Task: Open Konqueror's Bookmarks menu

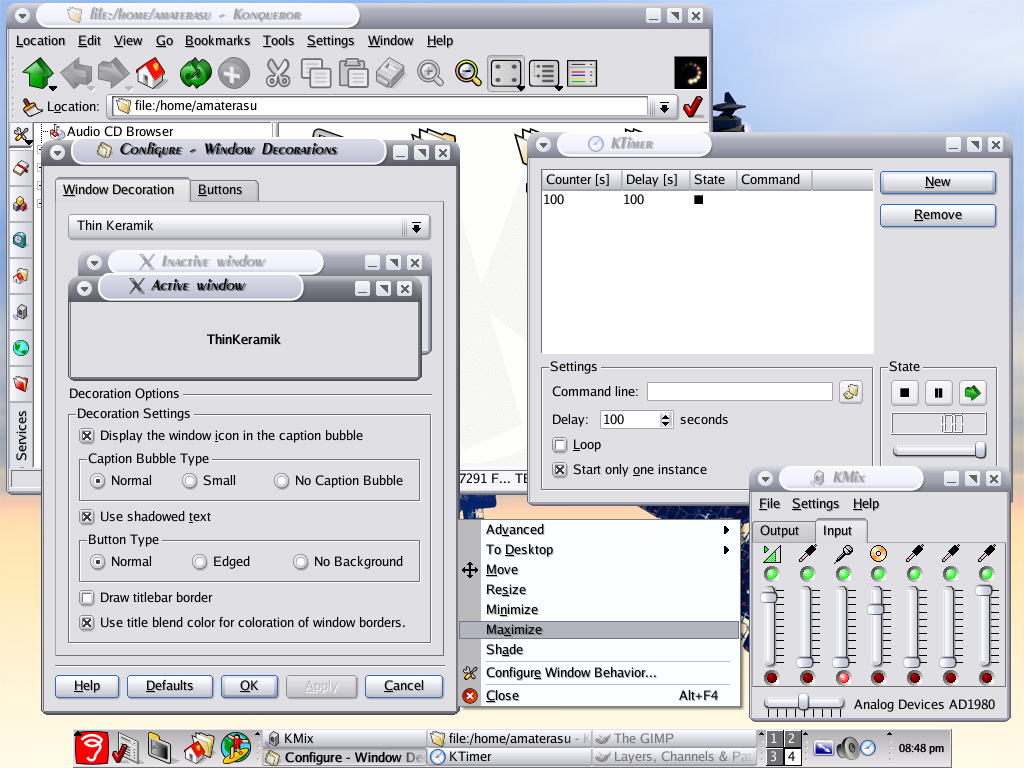Action: (x=217, y=40)
